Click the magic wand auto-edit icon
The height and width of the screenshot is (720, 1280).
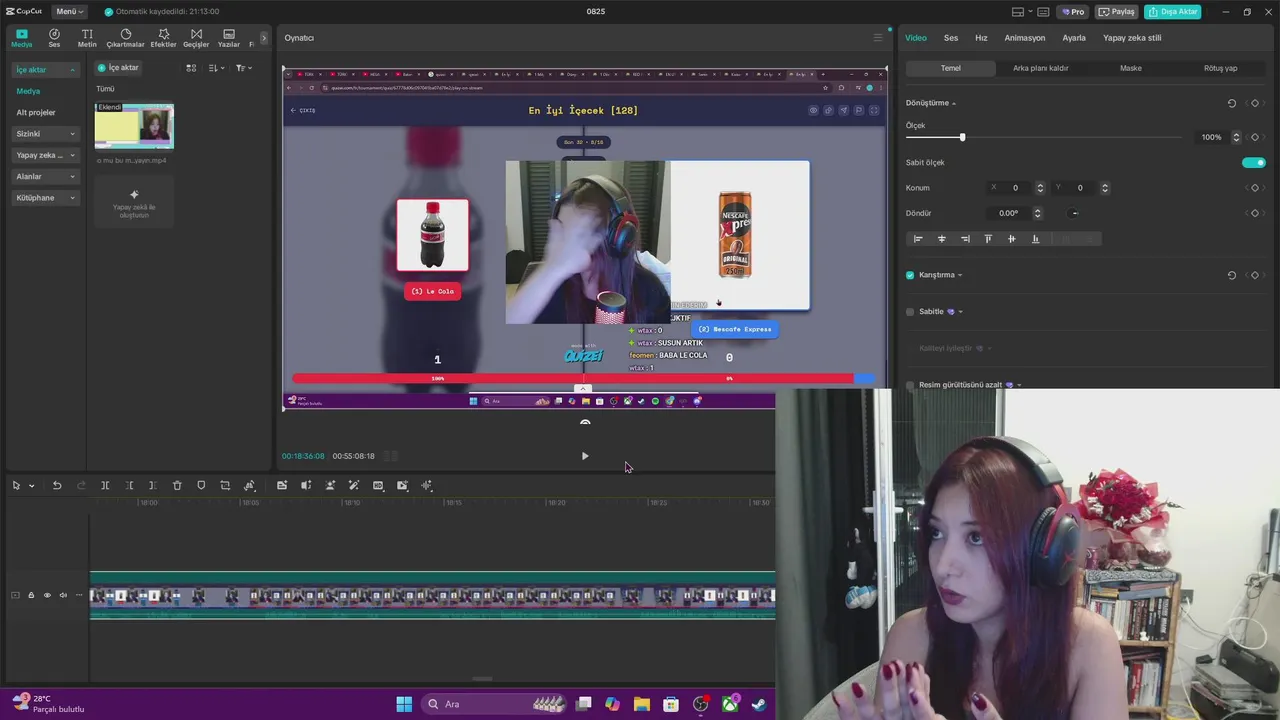point(354,485)
